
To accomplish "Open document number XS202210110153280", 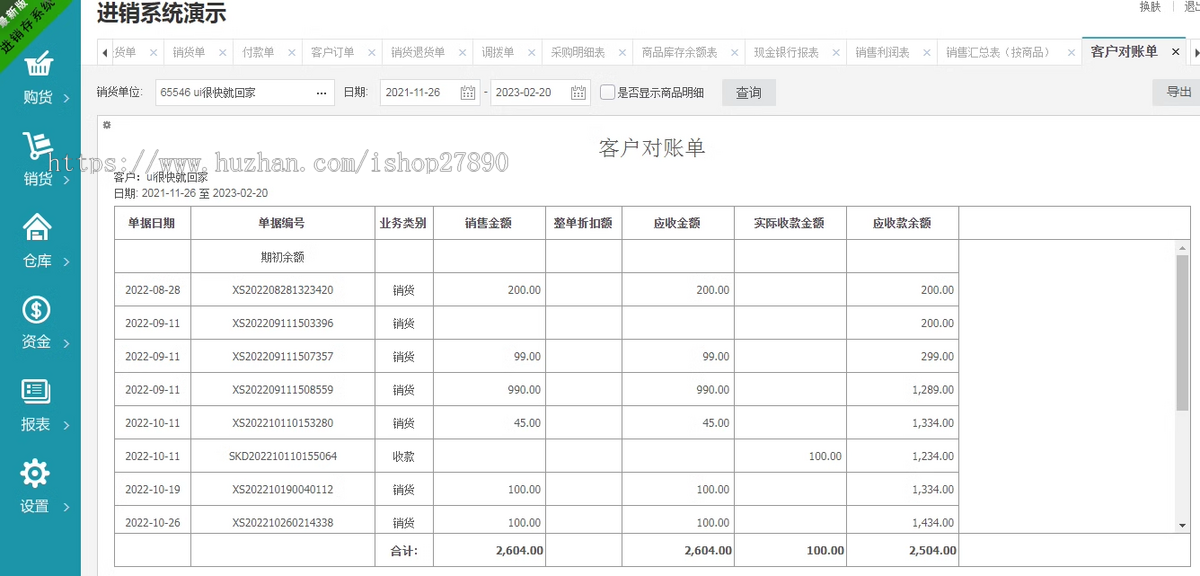I will coord(283,423).
